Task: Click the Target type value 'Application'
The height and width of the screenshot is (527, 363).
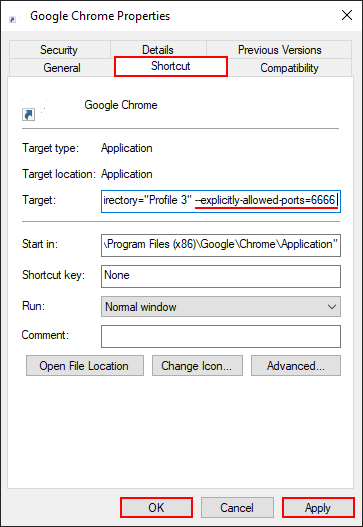Action: click(x=127, y=148)
